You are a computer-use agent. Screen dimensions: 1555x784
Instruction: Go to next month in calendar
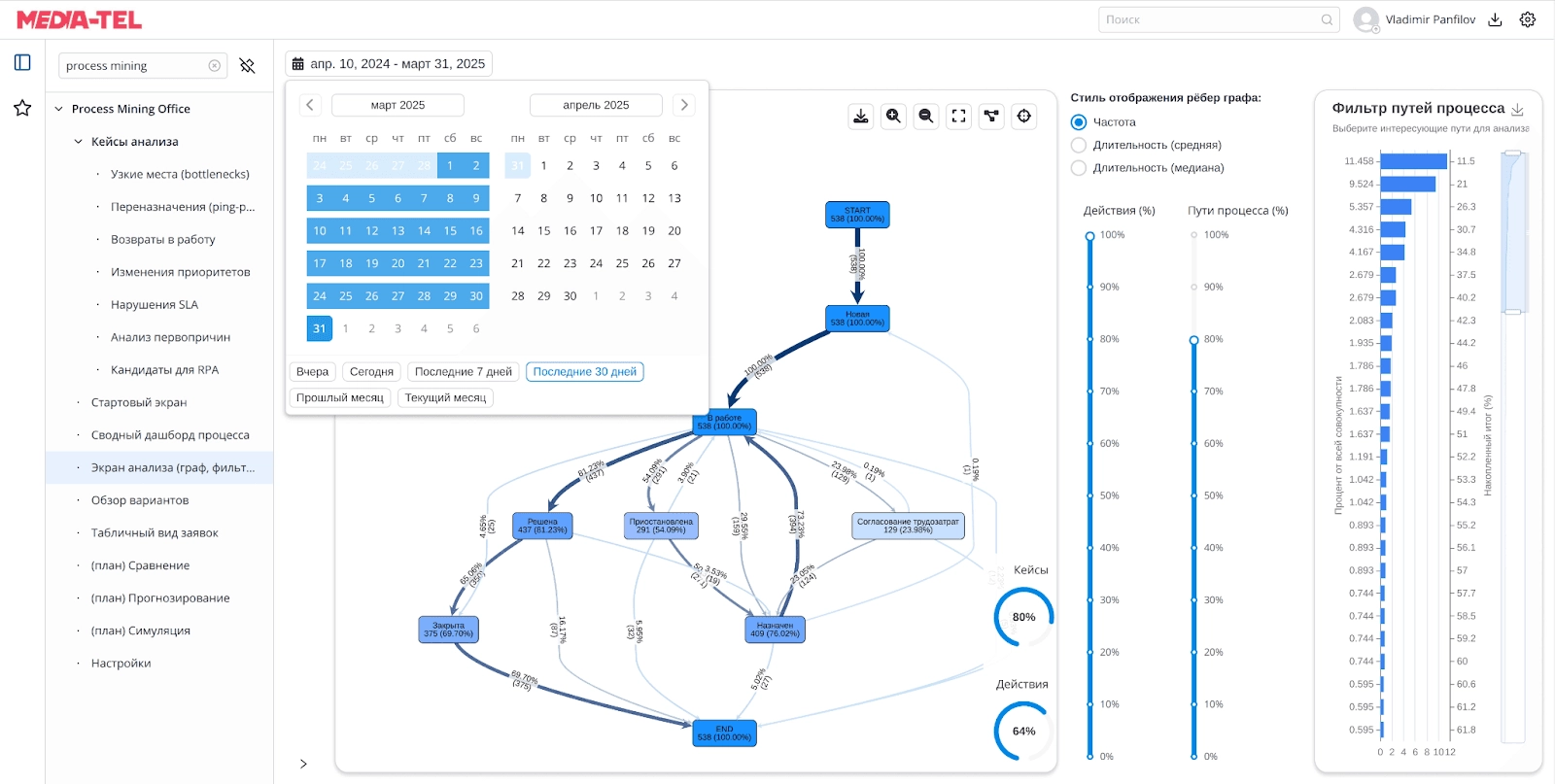(x=684, y=105)
